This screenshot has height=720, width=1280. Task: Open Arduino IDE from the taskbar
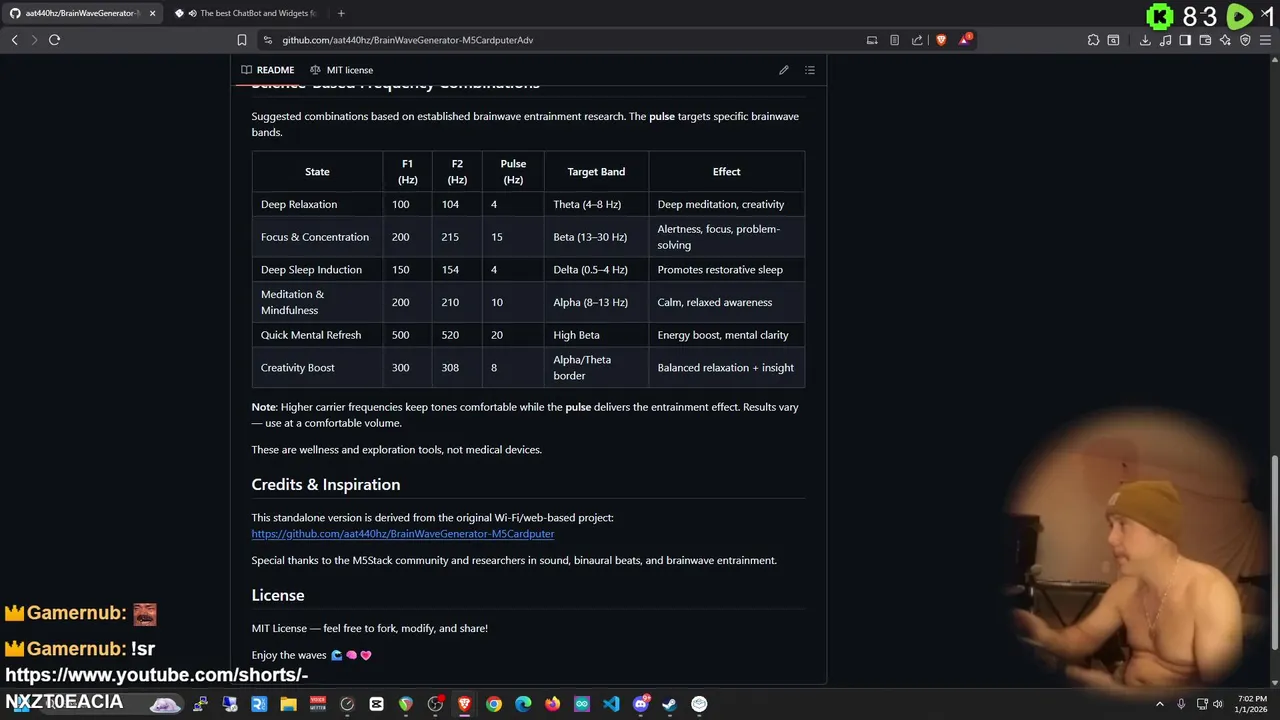click(582, 704)
